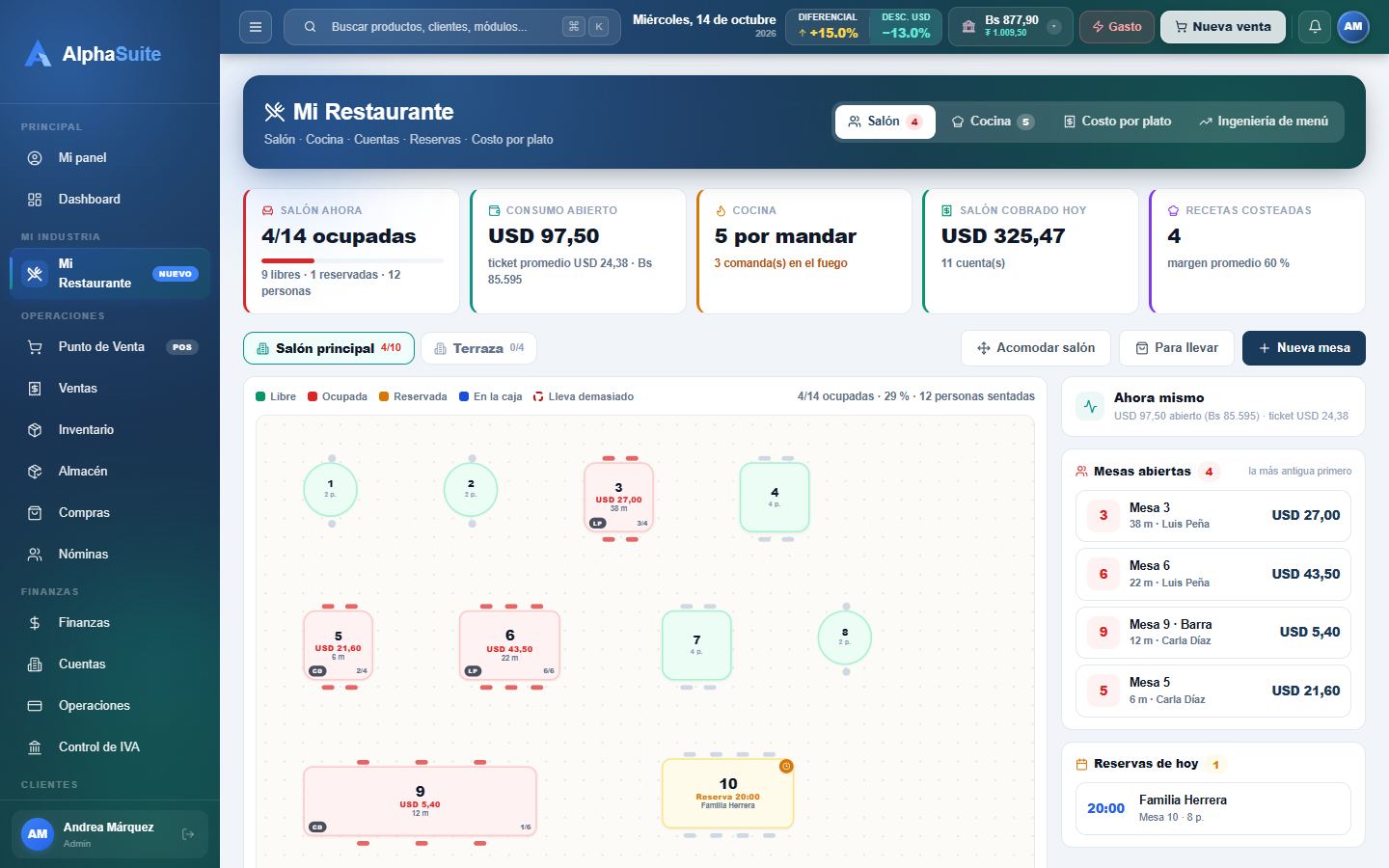Image resolution: width=1389 pixels, height=868 pixels.
Task: Open Punto de Venta module
Action: click(x=110, y=347)
